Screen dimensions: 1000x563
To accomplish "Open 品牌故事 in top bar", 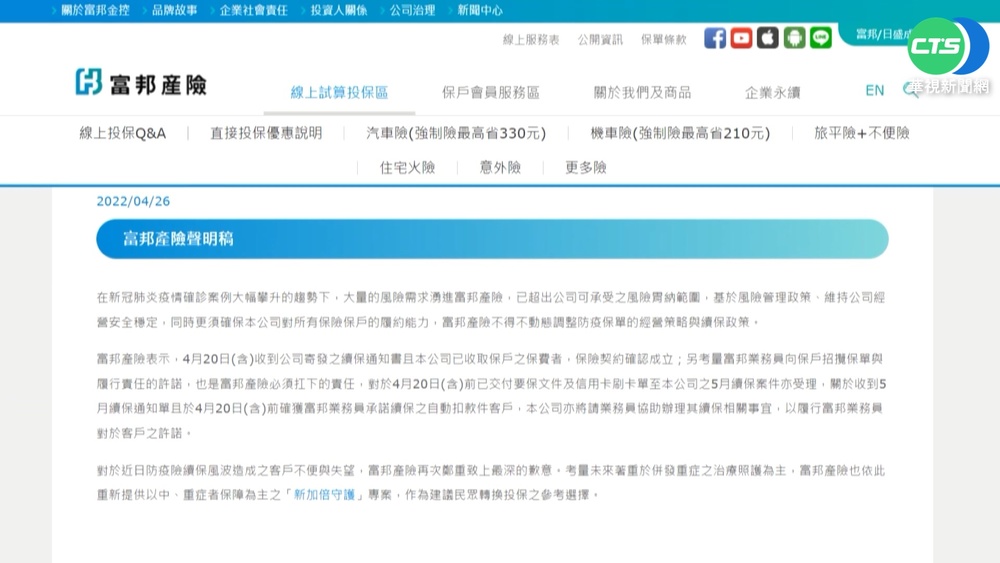I will pos(174,10).
